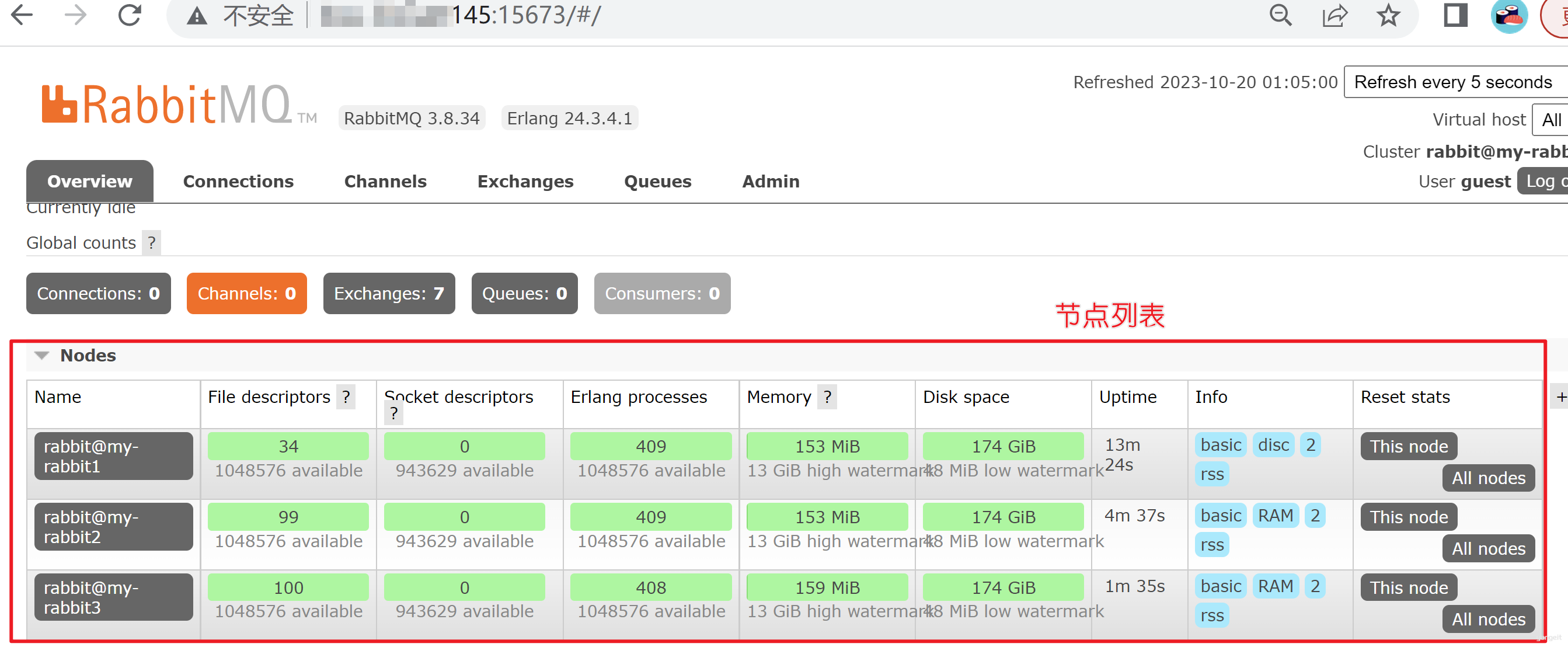Click the share page icon
1568x647 pixels.
click(x=1334, y=15)
